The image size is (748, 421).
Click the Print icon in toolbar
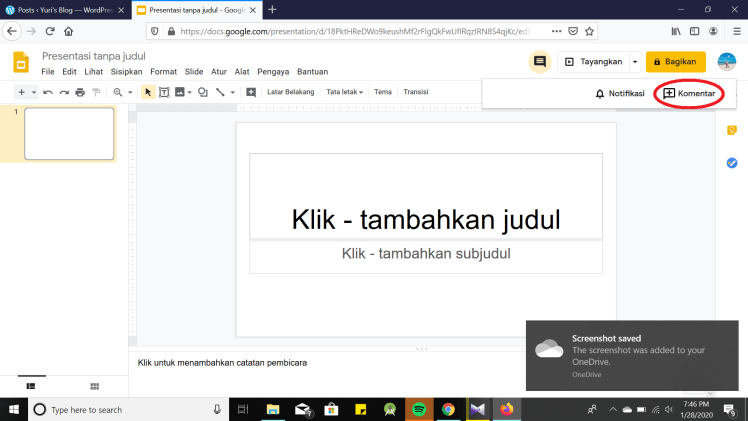click(80, 92)
